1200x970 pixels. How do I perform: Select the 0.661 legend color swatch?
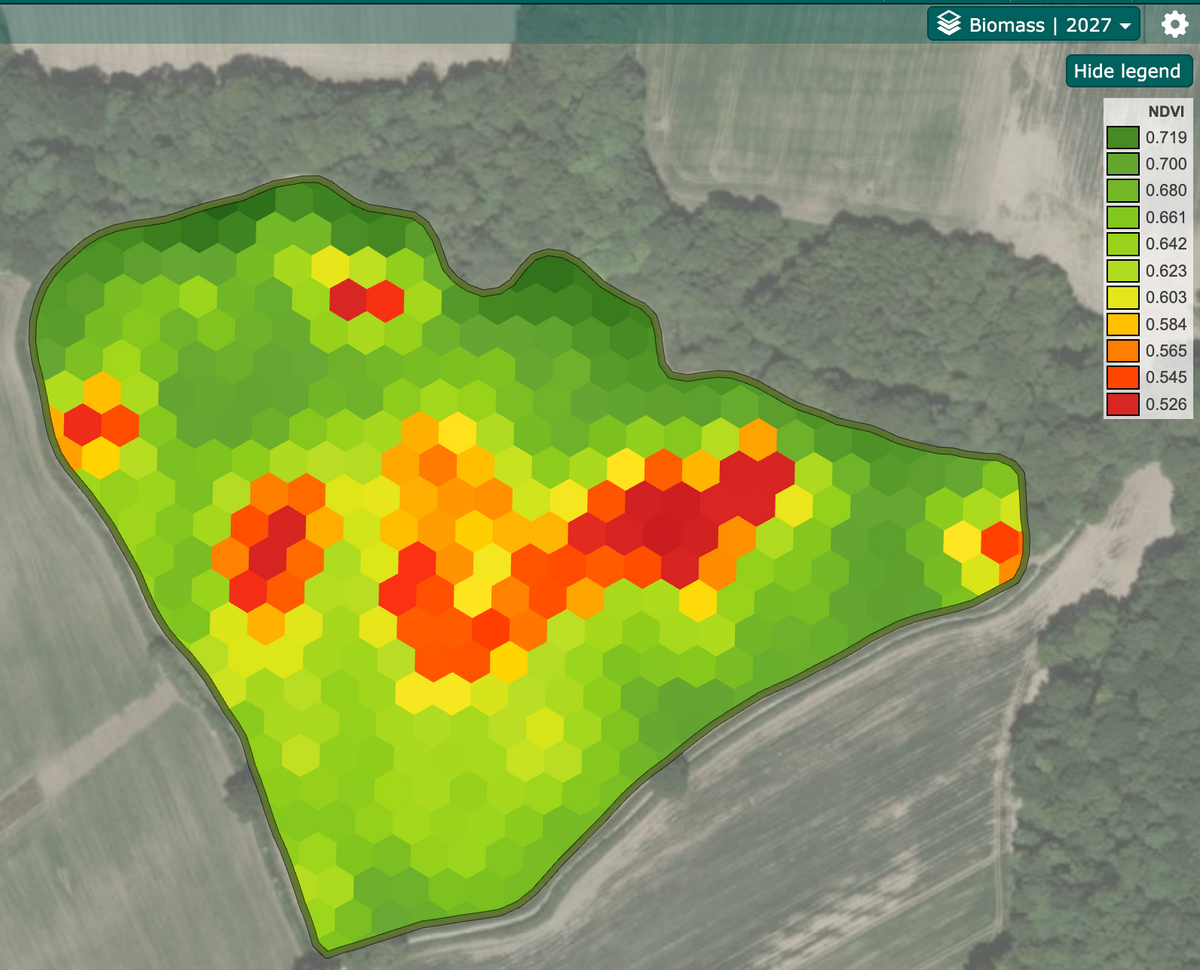[1123, 217]
